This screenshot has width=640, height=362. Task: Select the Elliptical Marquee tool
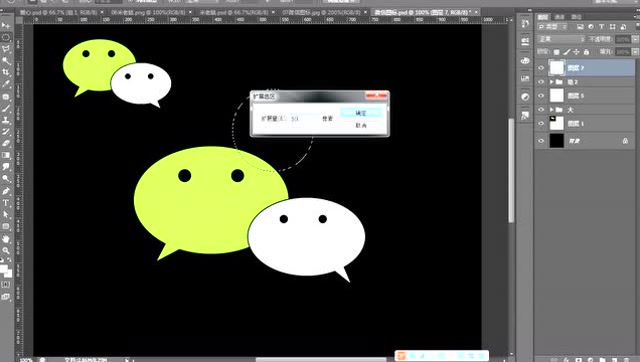tap(6, 37)
